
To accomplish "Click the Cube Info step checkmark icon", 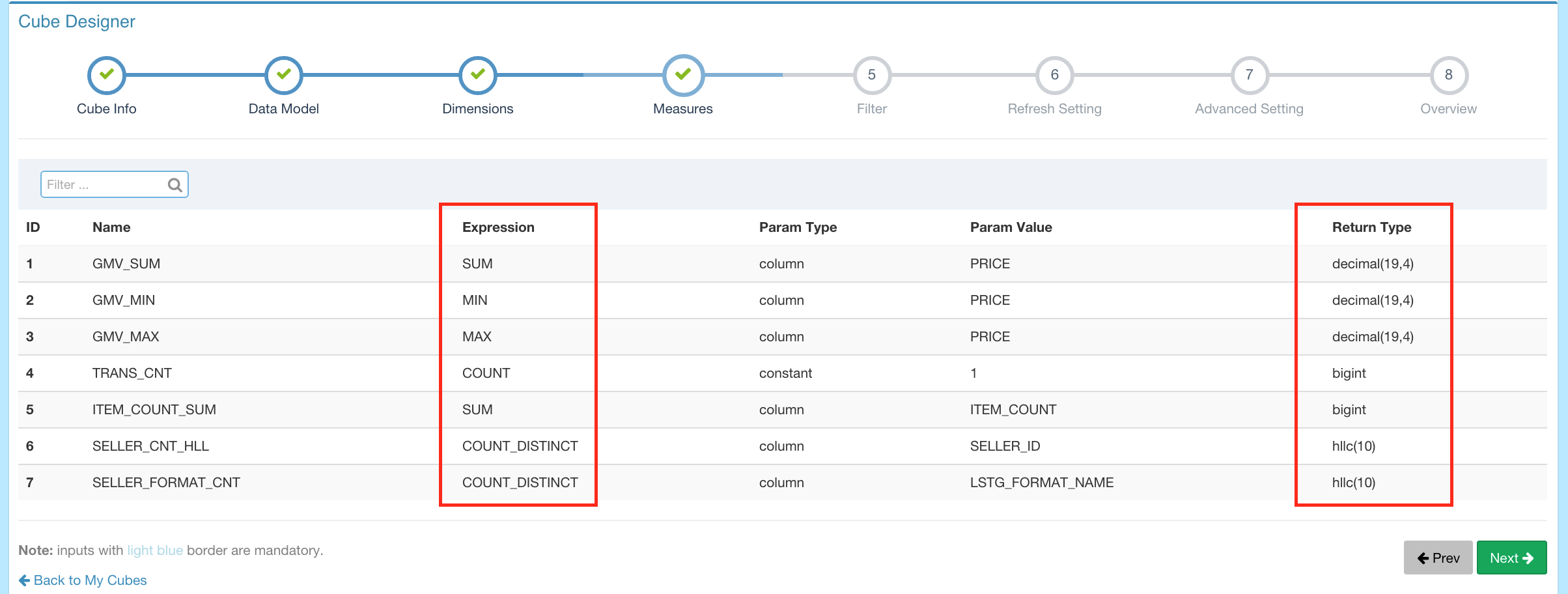I will [107, 75].
